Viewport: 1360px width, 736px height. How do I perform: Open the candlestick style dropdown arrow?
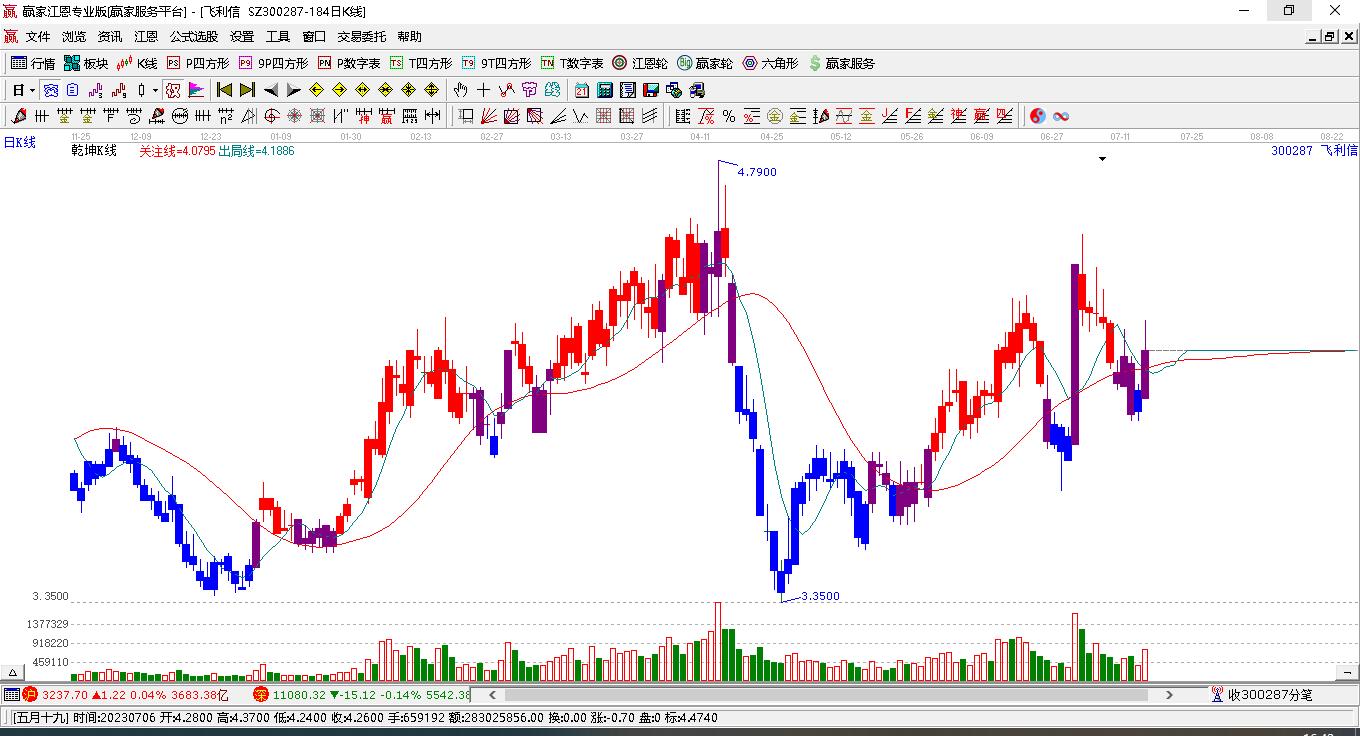point(155,90)
